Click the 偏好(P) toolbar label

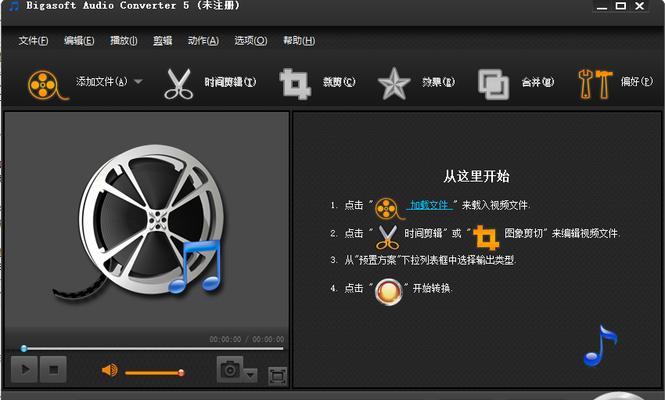[637, 81]
